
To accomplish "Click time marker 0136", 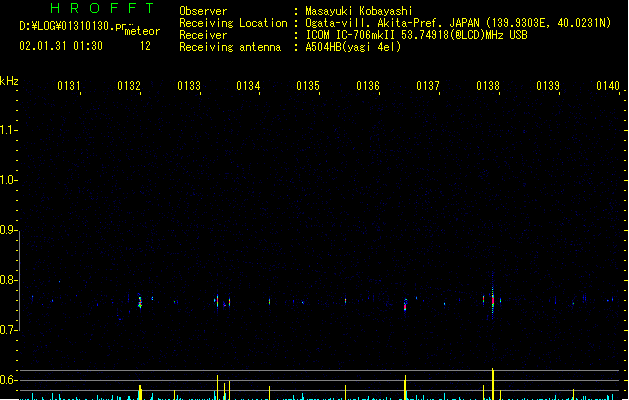I will (x=368, y=86).
